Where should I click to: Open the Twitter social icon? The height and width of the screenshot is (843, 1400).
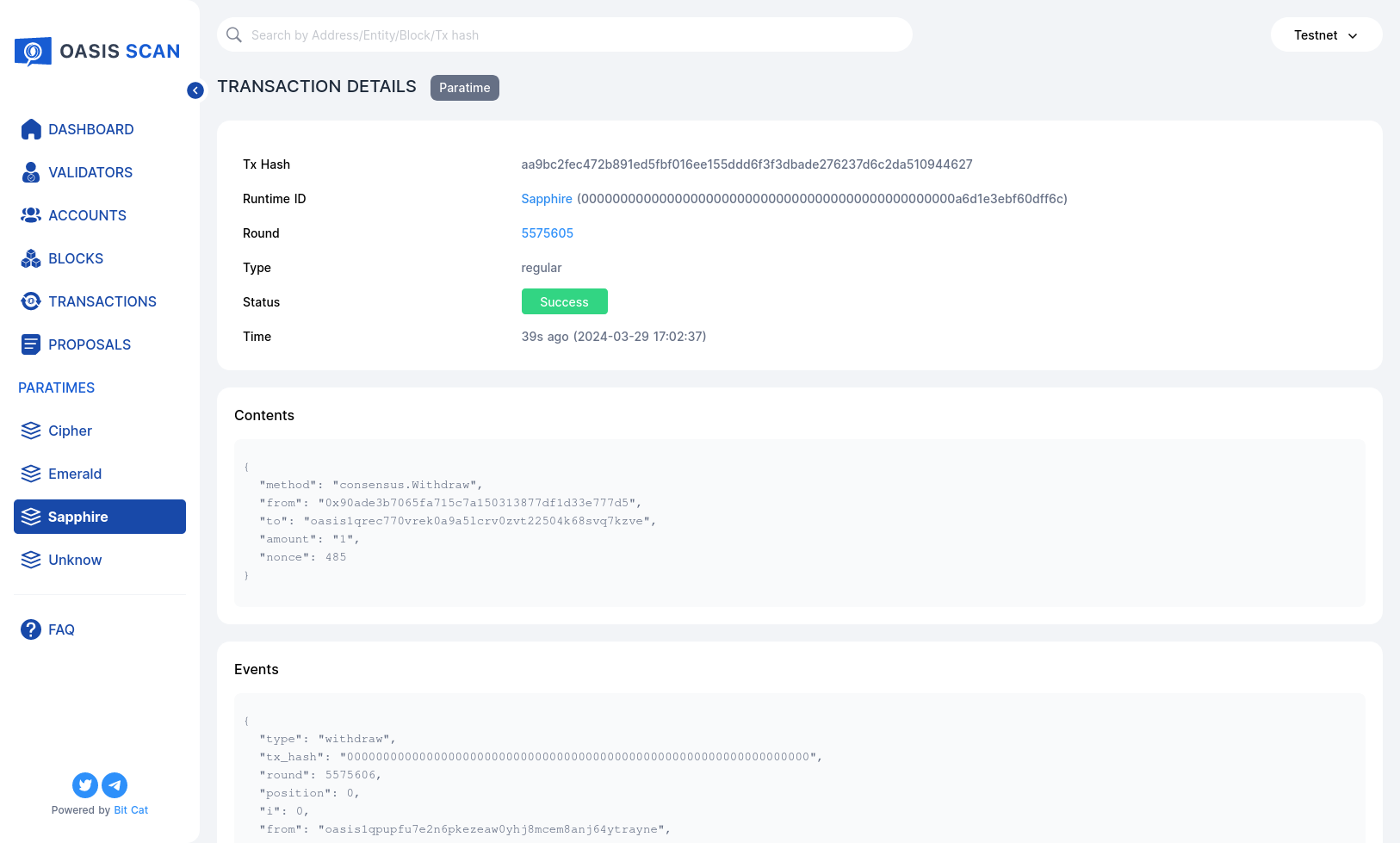(84, 784)
